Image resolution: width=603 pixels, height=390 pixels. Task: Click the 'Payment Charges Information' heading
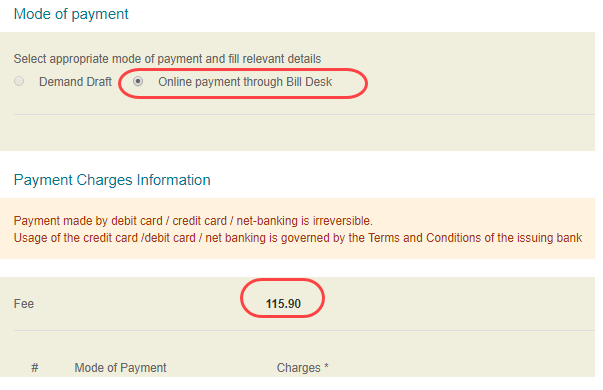pyautogui.click(x=112, y=180)
